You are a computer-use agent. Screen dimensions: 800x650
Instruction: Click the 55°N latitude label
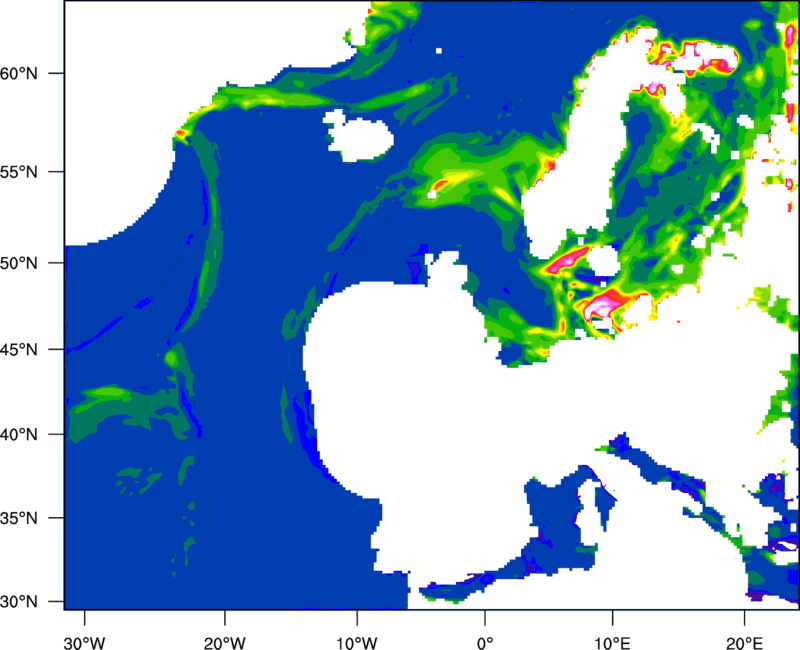19,172
